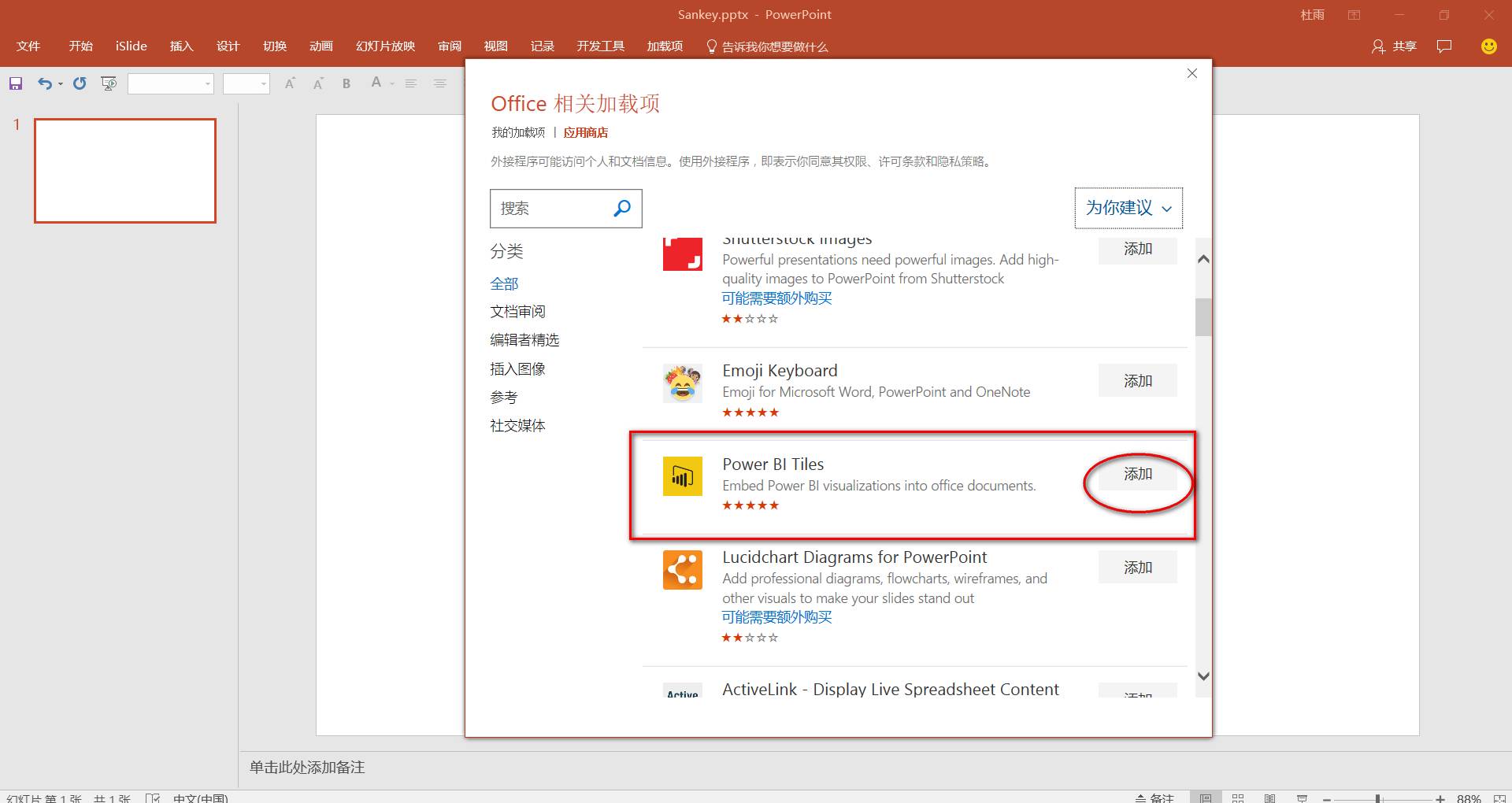
Task: Switch to the 插入 ribbon tab
Action: (x=182, y=46)
